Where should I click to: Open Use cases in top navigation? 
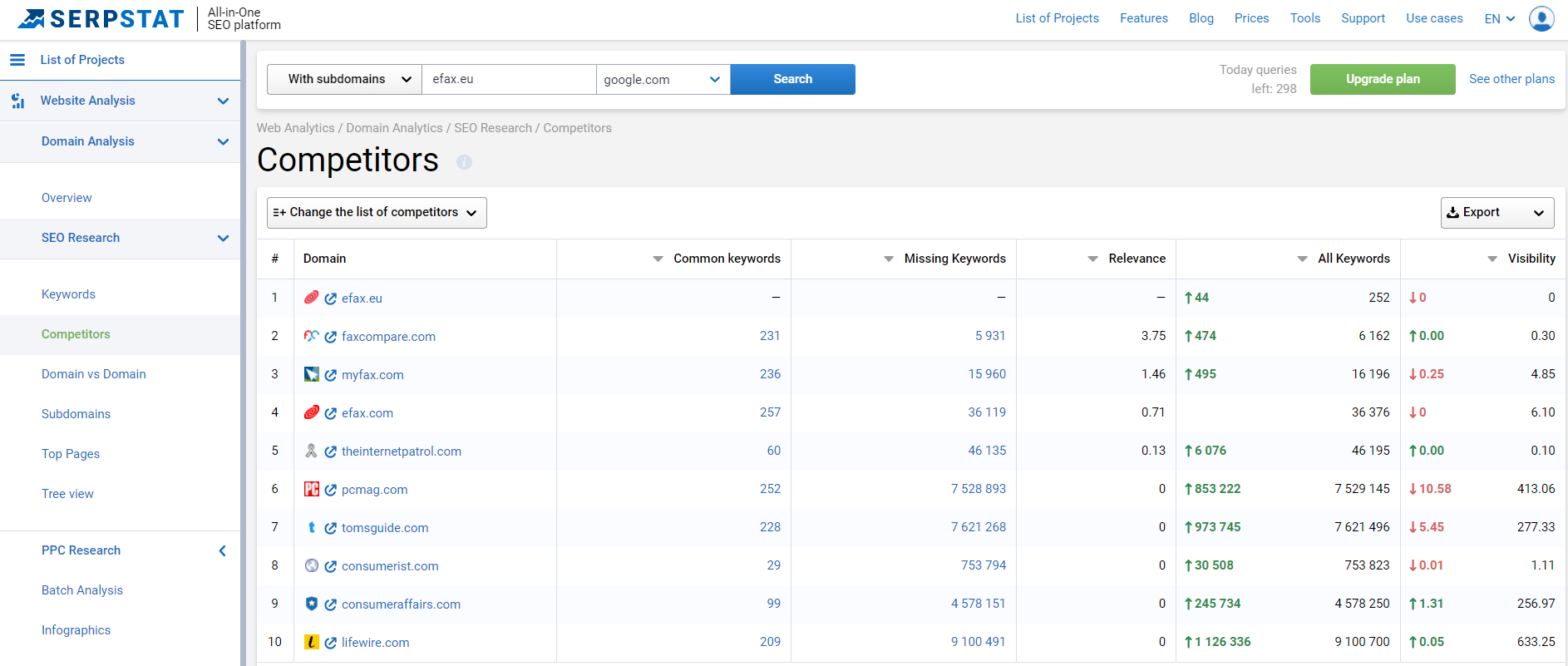tap(1434, 18)
